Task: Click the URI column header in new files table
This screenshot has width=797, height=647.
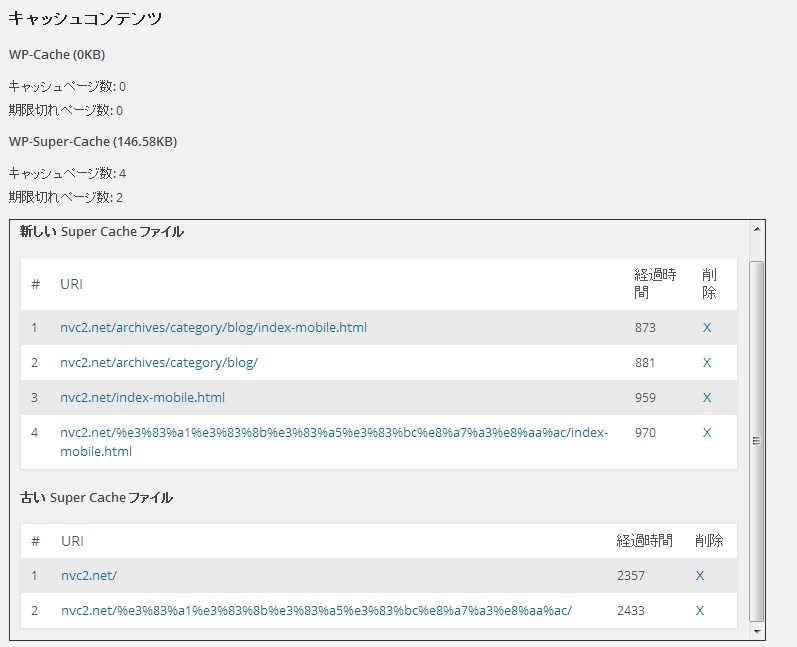Action: (x=71, y=284)
